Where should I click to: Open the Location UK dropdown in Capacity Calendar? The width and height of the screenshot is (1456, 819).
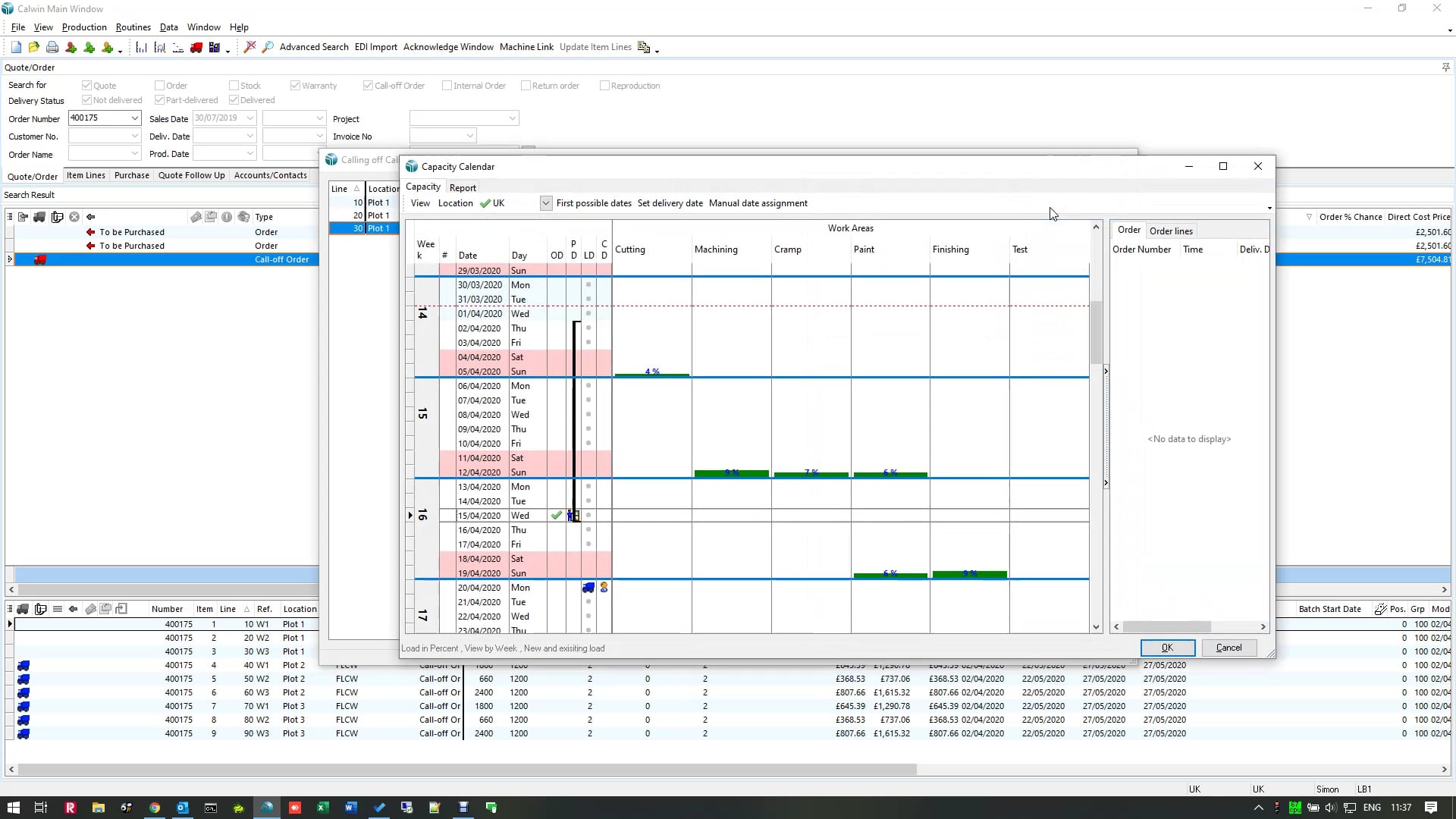[546, 203]
